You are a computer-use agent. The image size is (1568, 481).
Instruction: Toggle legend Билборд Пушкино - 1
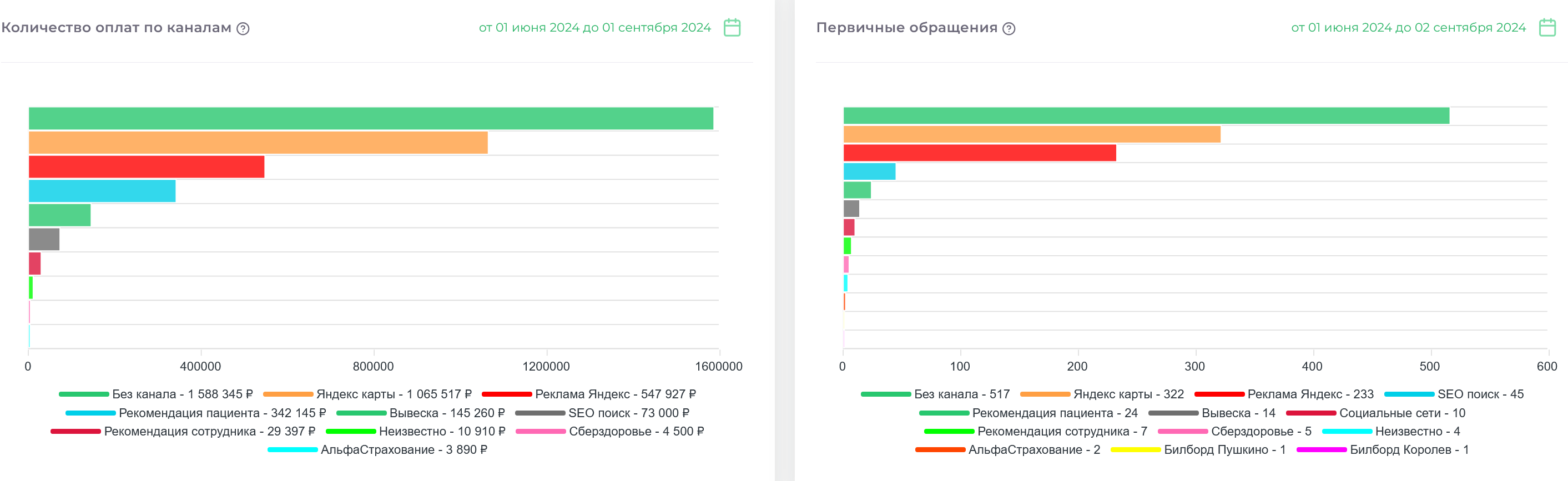[x=1198, y=449]
